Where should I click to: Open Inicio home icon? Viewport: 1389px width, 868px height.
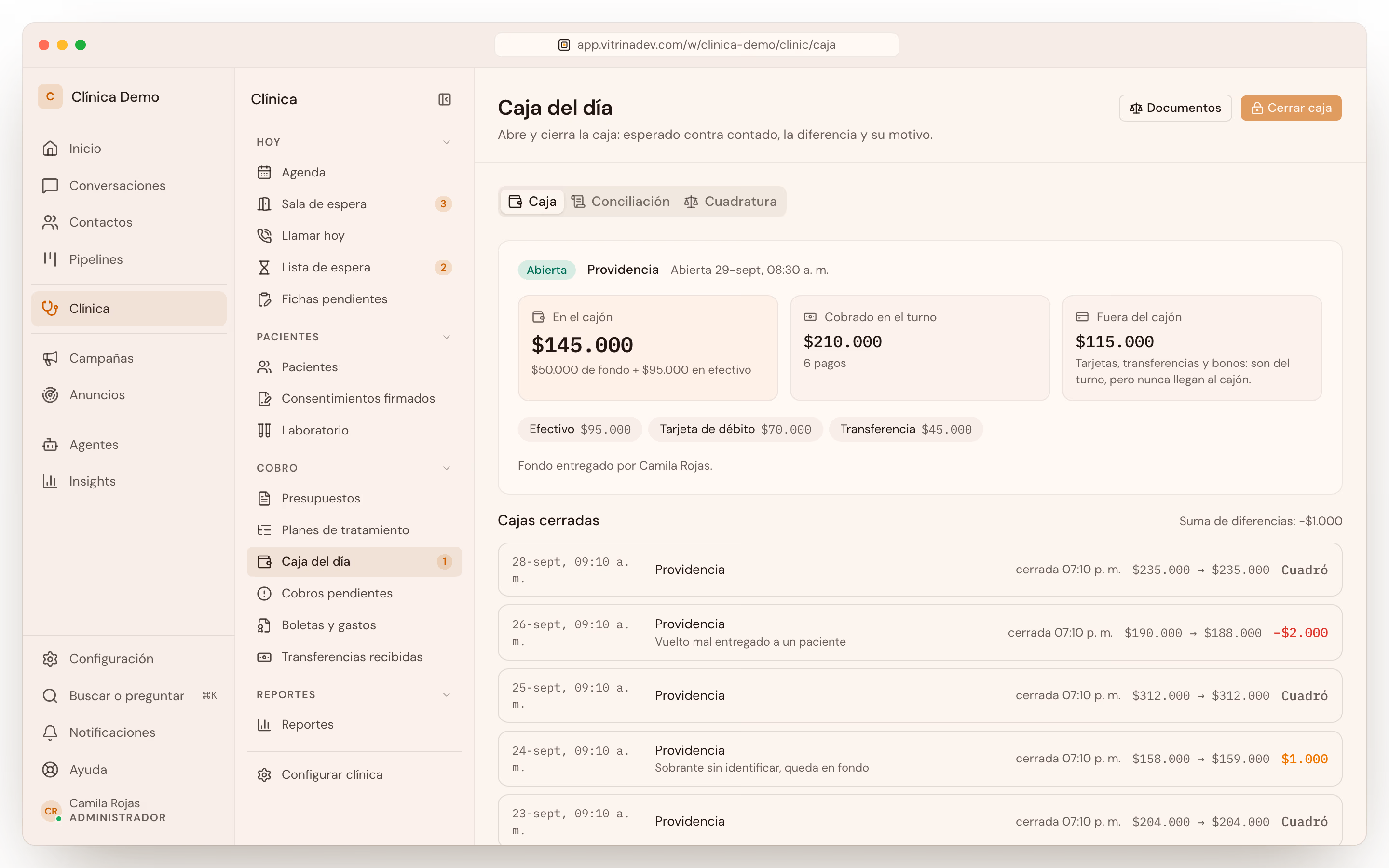tap(50, 148)
